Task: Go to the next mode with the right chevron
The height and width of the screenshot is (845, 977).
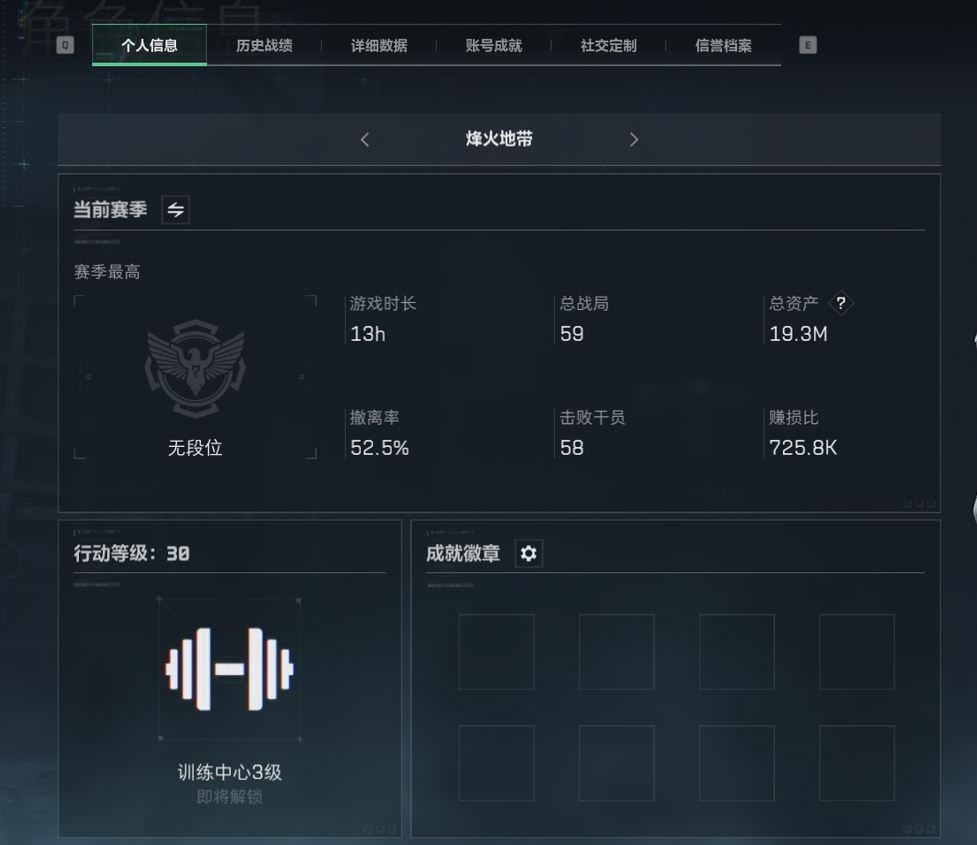Action: tap(634, 140)
